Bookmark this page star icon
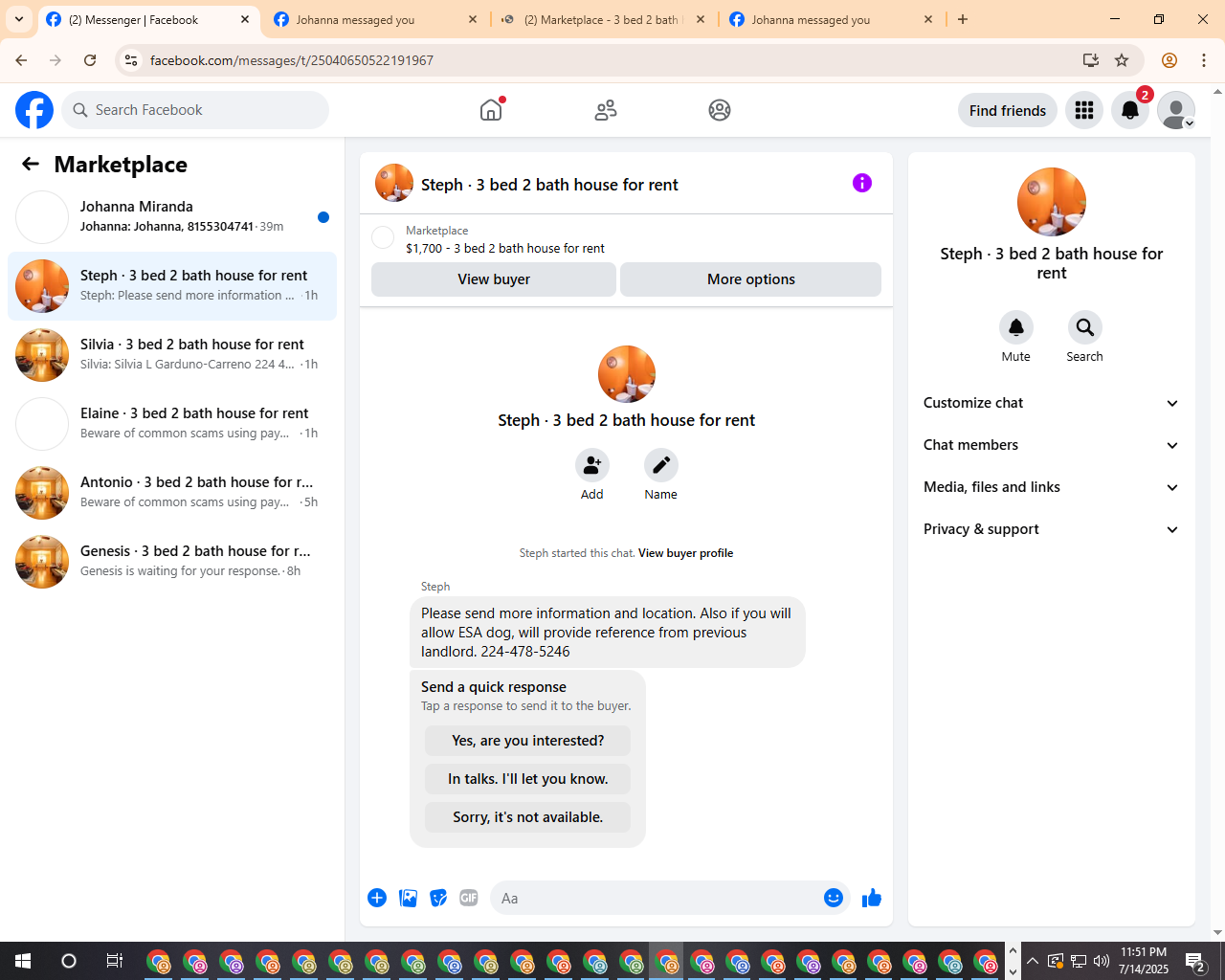 click(1122, 60)
